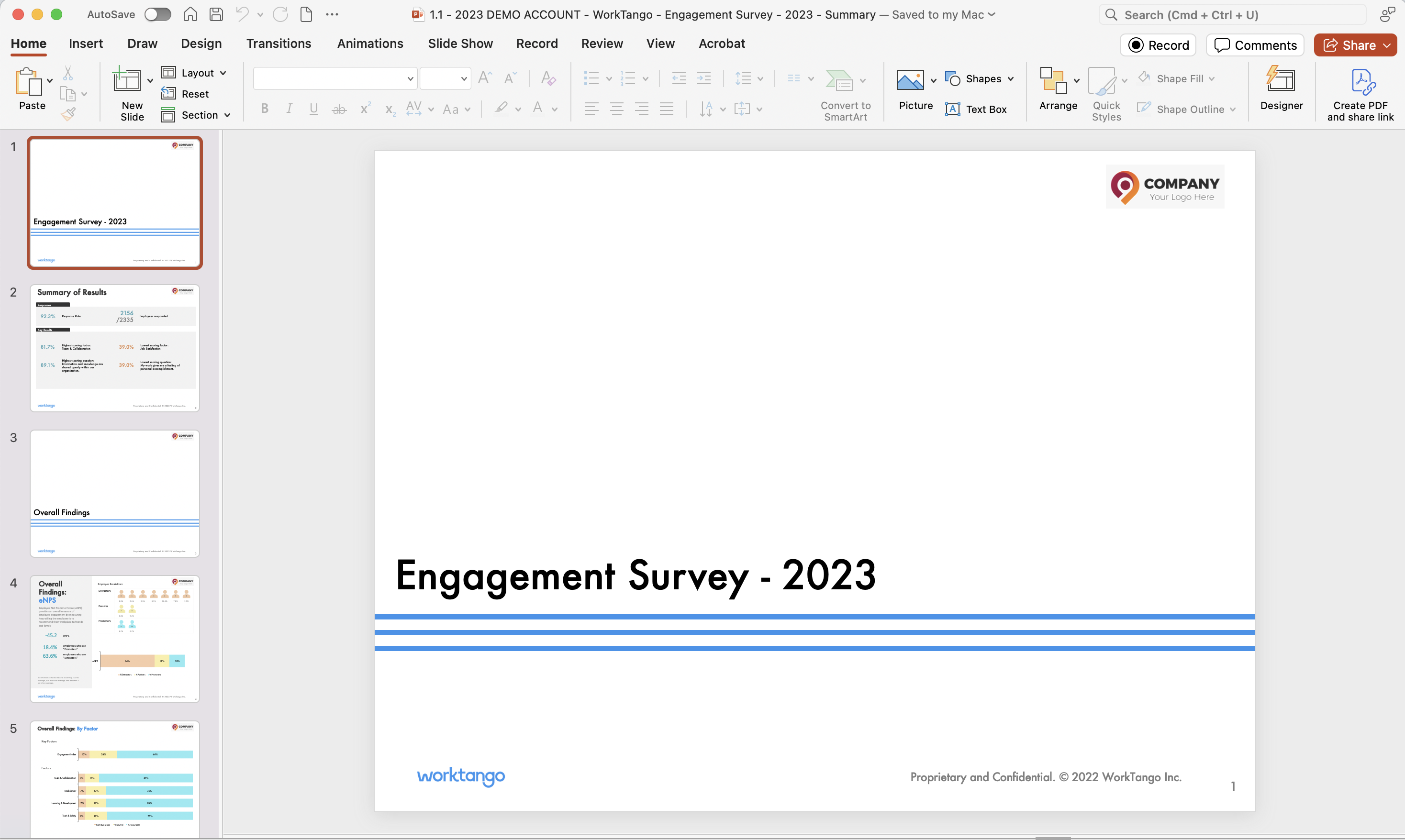Undo the last action

tap(242, 14)
